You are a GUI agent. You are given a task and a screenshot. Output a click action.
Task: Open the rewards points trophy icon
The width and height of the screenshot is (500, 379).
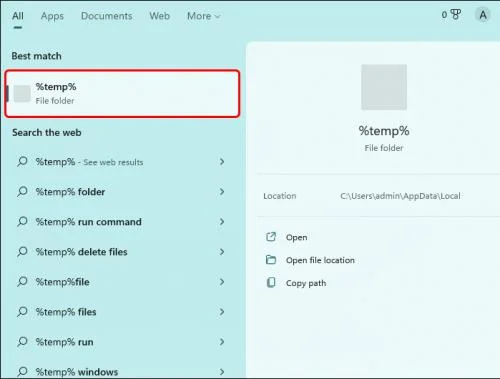click(456, 15)
